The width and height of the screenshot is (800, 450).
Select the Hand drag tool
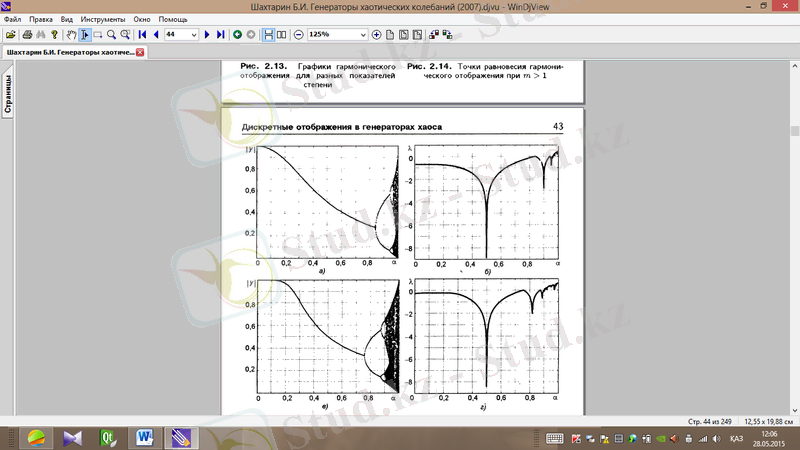(70, 34)
